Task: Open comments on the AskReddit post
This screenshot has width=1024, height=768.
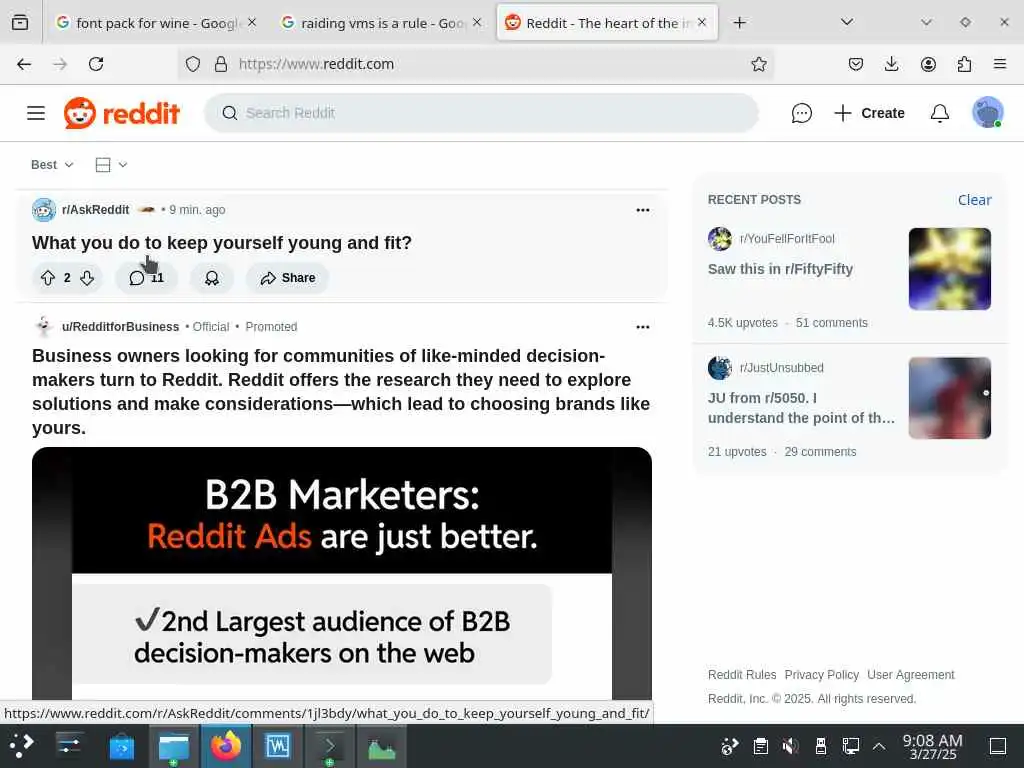Action: tap(146, 278)
